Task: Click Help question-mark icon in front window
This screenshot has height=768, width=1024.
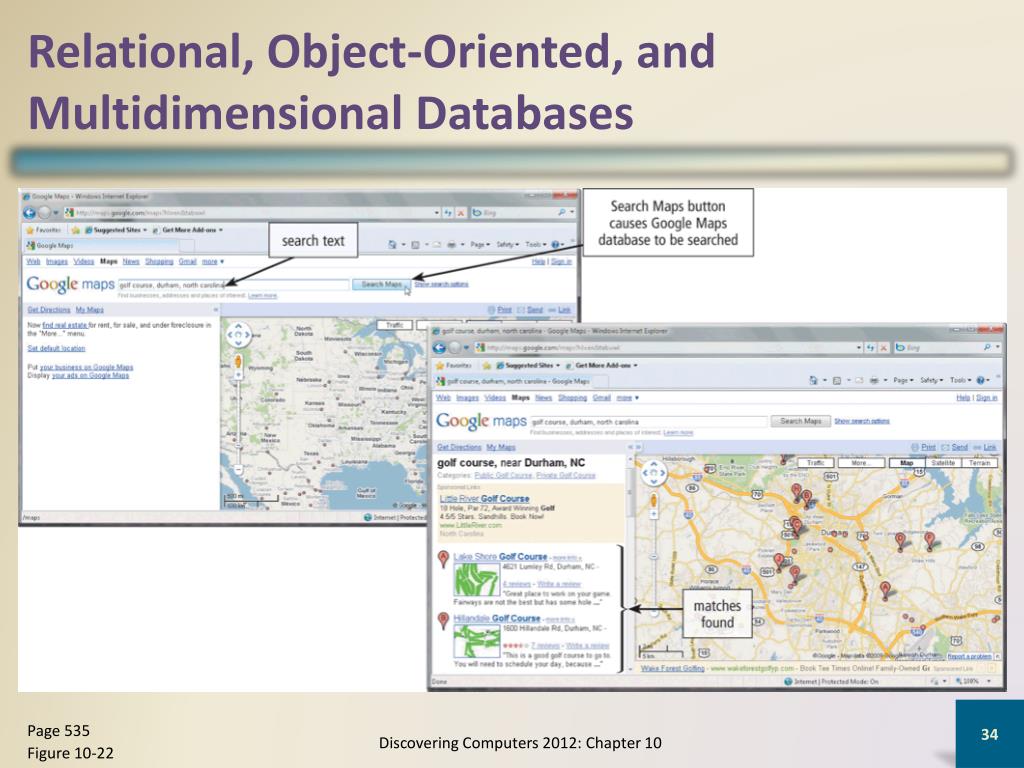Action: [x=980, y=380]
